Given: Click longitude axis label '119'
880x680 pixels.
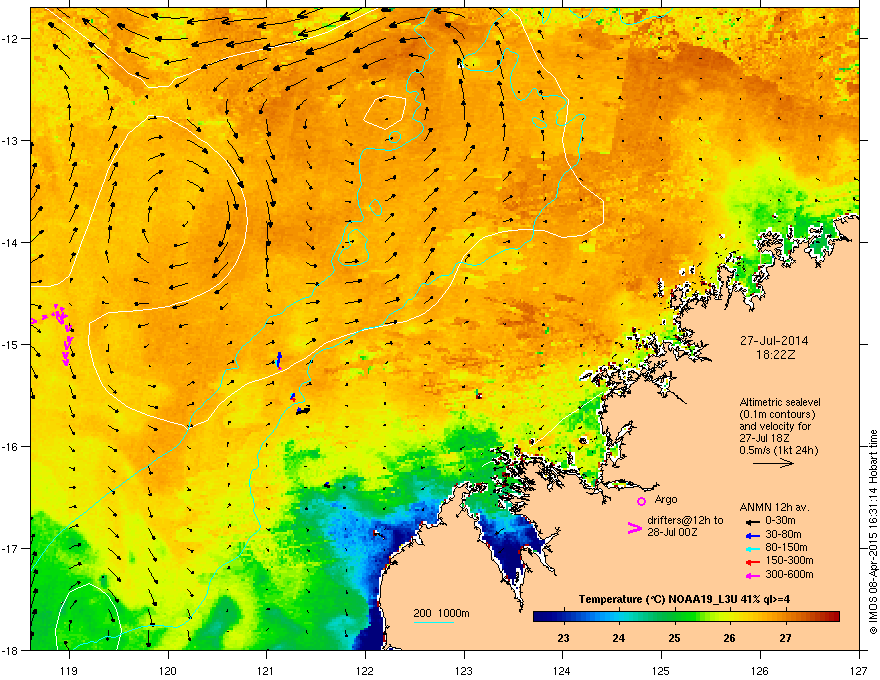Looking at the screenshot, I should (68, 670).
